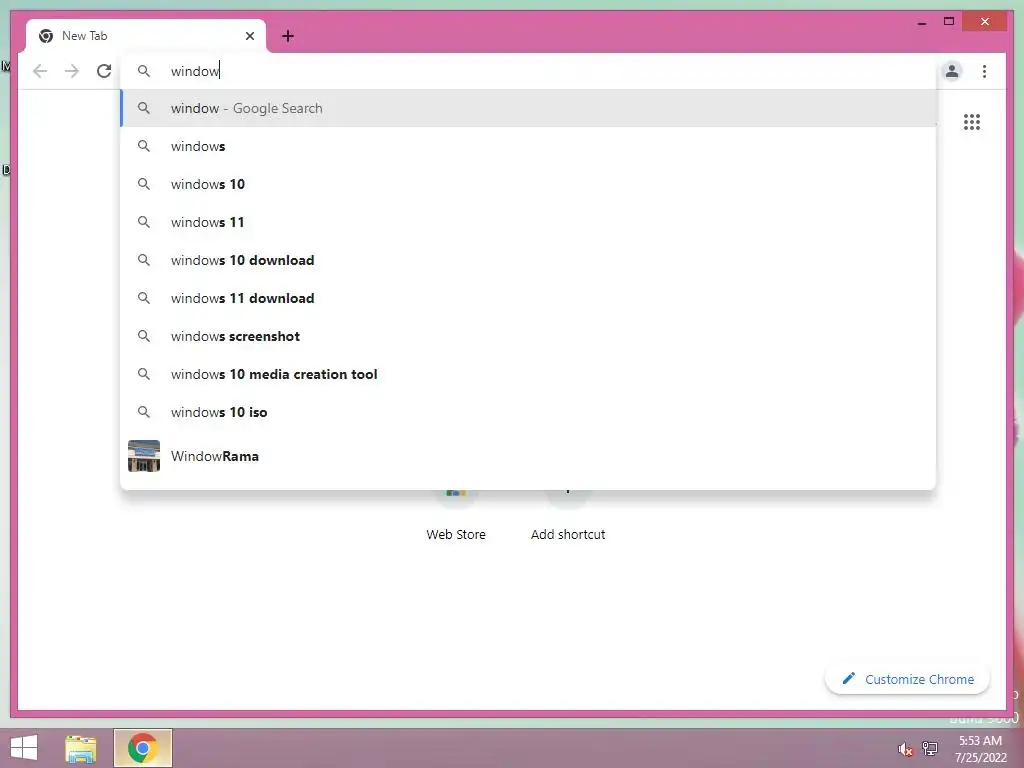The width and height of the screenshot is (1024, 768).
Task: Open the Google apps grid icon
Action: [972, 122]
